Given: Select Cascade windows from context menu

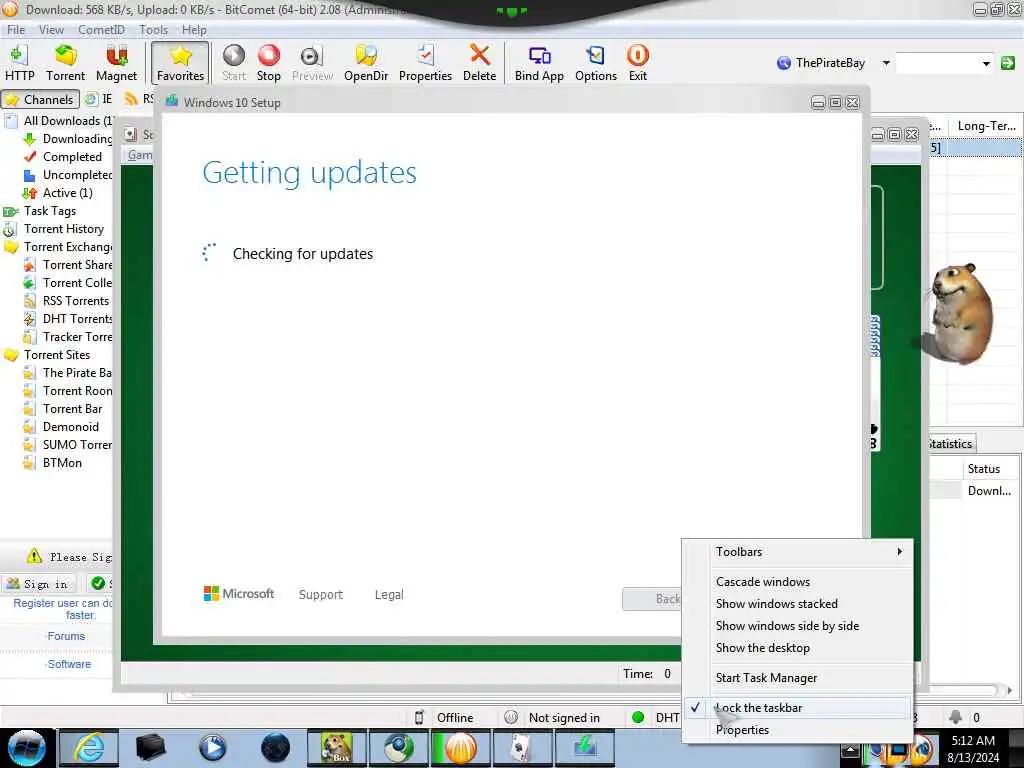Looking at the screenshot, I should pyautogui.click(x=762, y=581).
